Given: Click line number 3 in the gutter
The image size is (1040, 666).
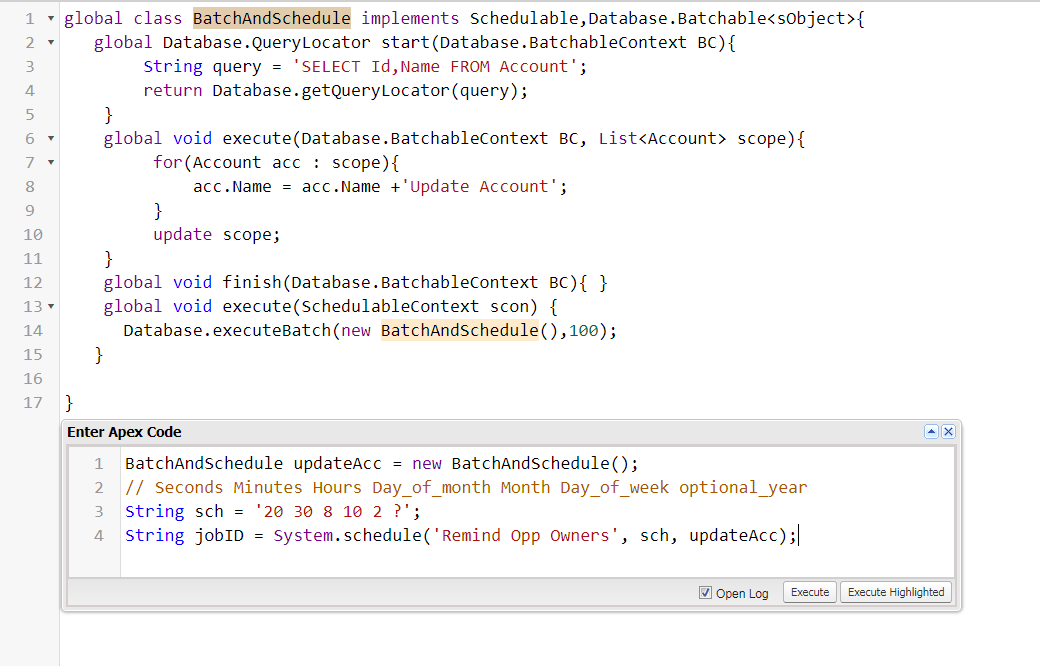Looking at the screenshot, I should pos(30,66).
